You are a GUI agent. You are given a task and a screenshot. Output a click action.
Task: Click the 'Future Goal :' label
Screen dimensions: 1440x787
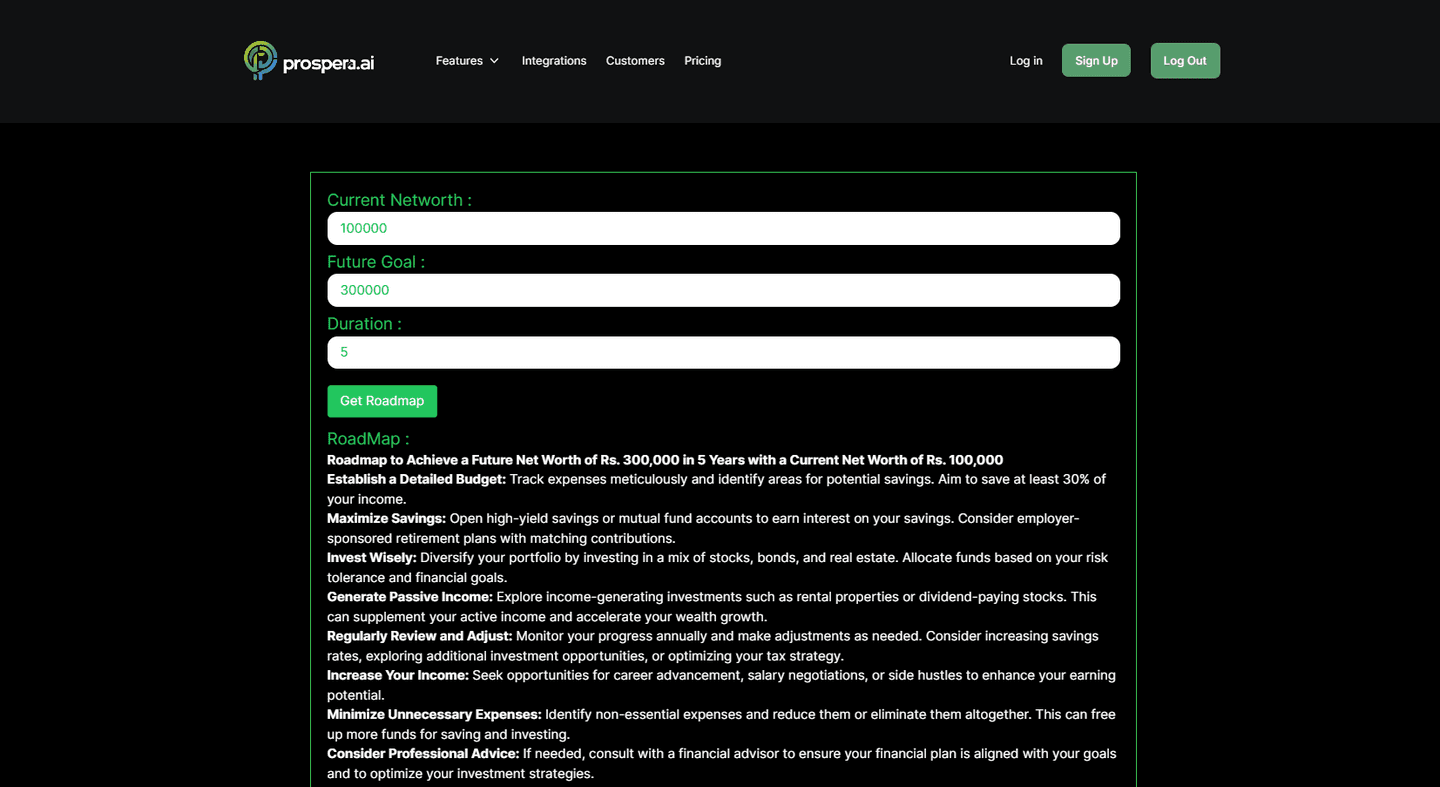pyautogui.click(x=376, y=262)
